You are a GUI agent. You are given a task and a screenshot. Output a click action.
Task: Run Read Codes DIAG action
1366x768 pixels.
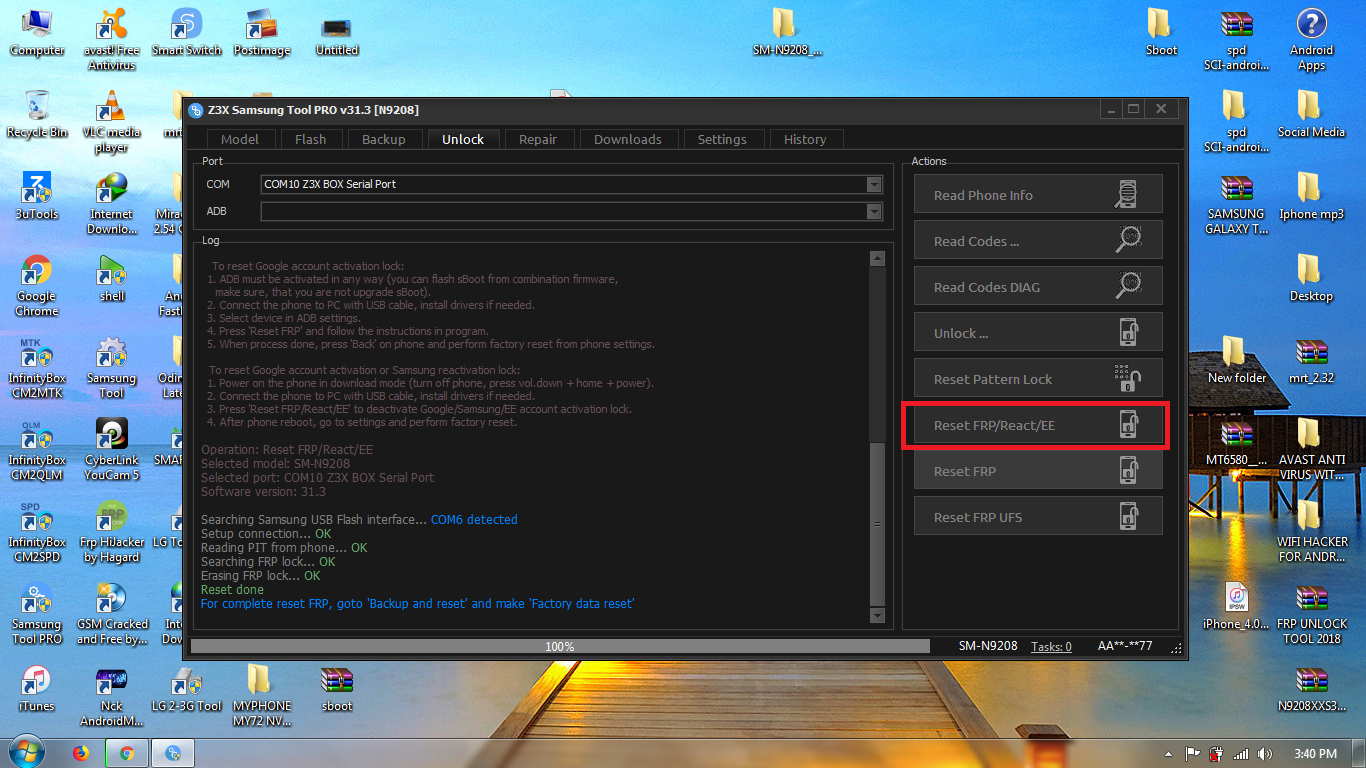[1038, 287]
